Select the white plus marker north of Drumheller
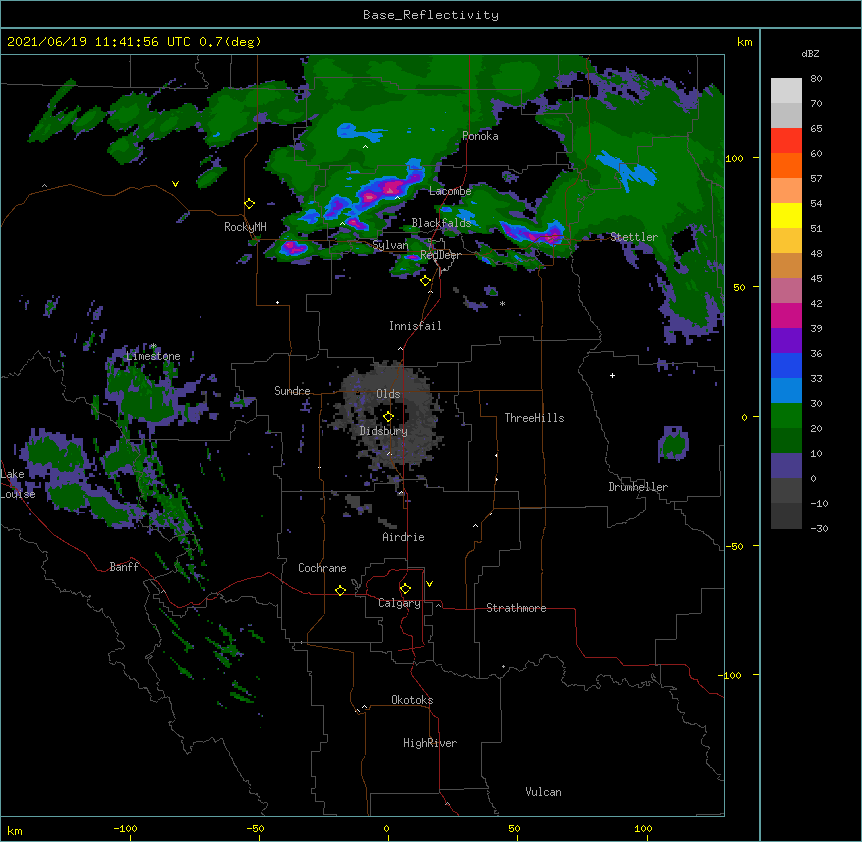This screenshot has height=842, width=862. point(612,375)
